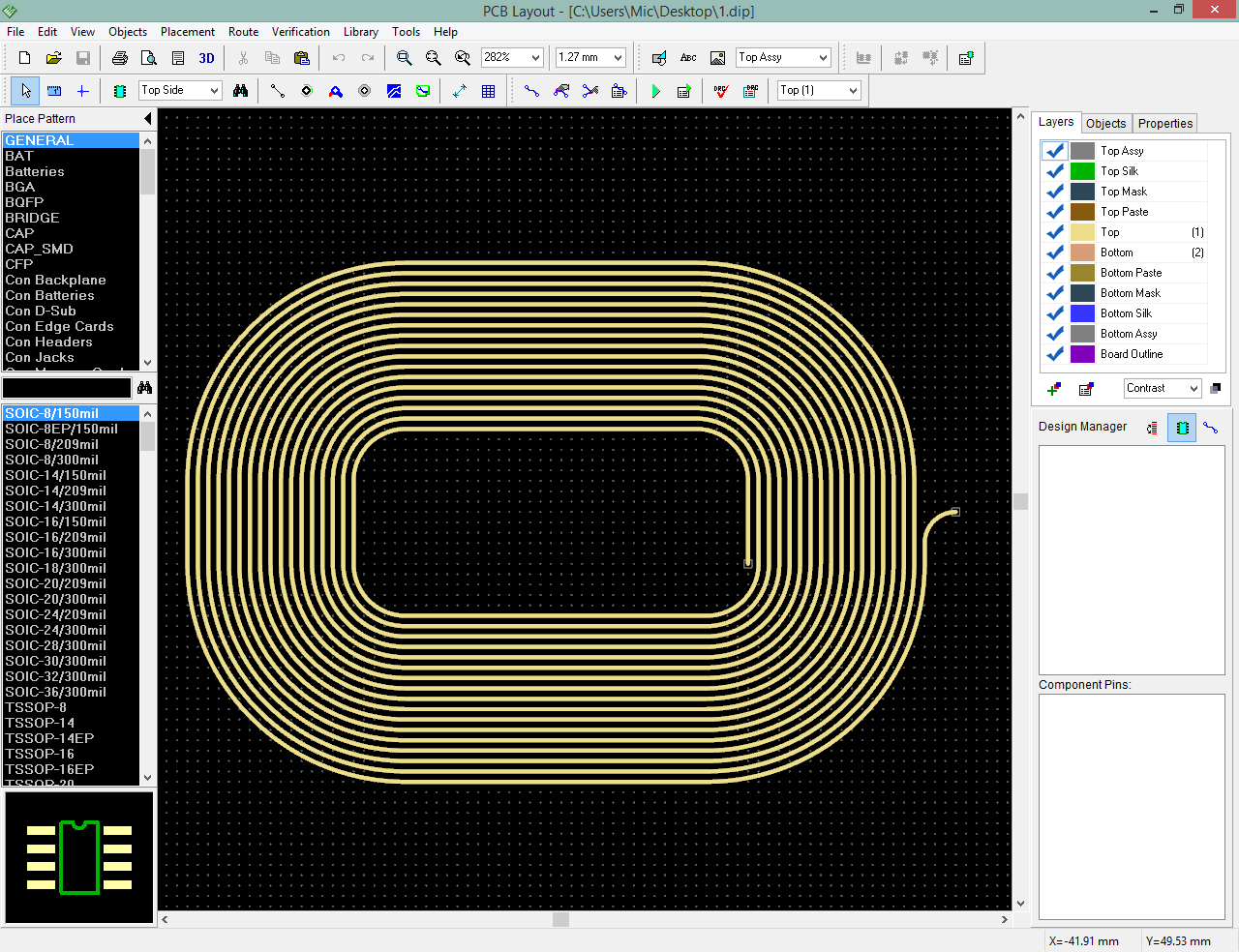1239x952 pixels.
Task: Switch to the Properties tab
Action: click(x=1164, y=124)
